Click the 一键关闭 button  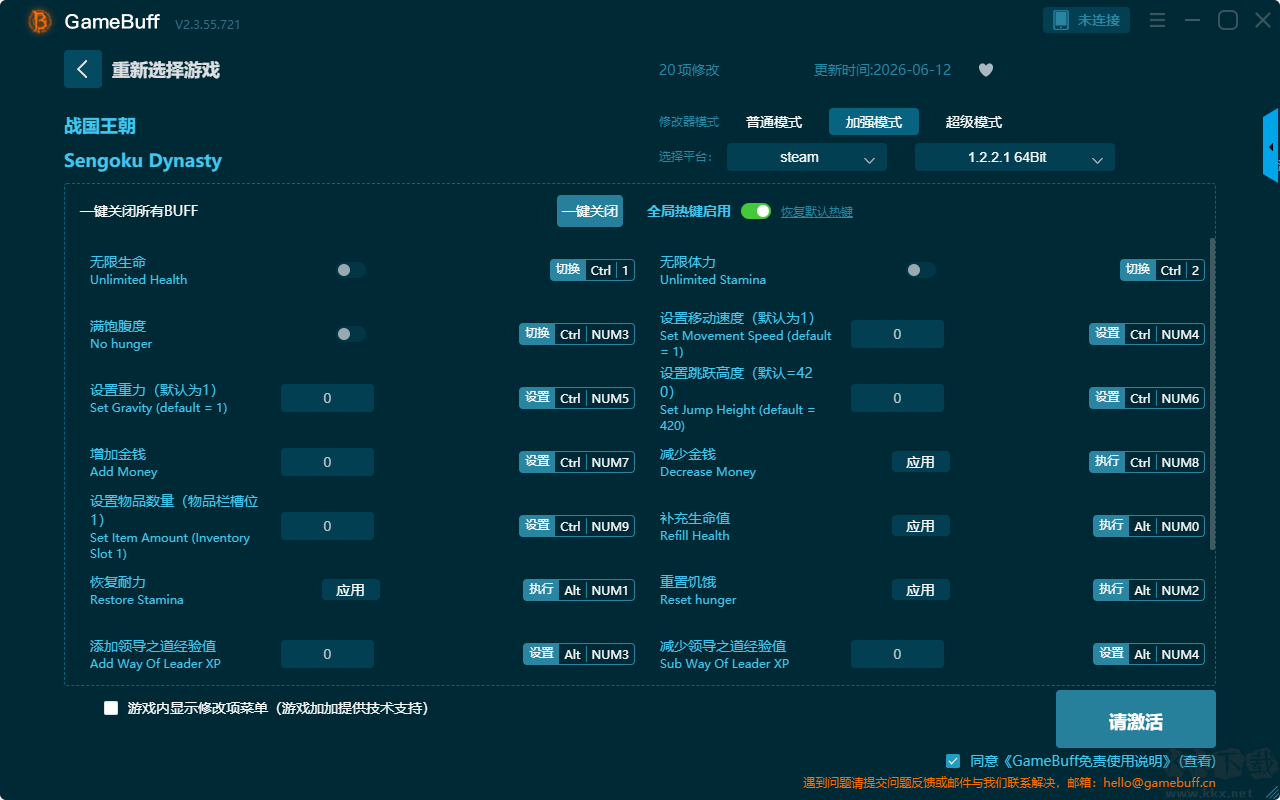[x=590, y=211]
